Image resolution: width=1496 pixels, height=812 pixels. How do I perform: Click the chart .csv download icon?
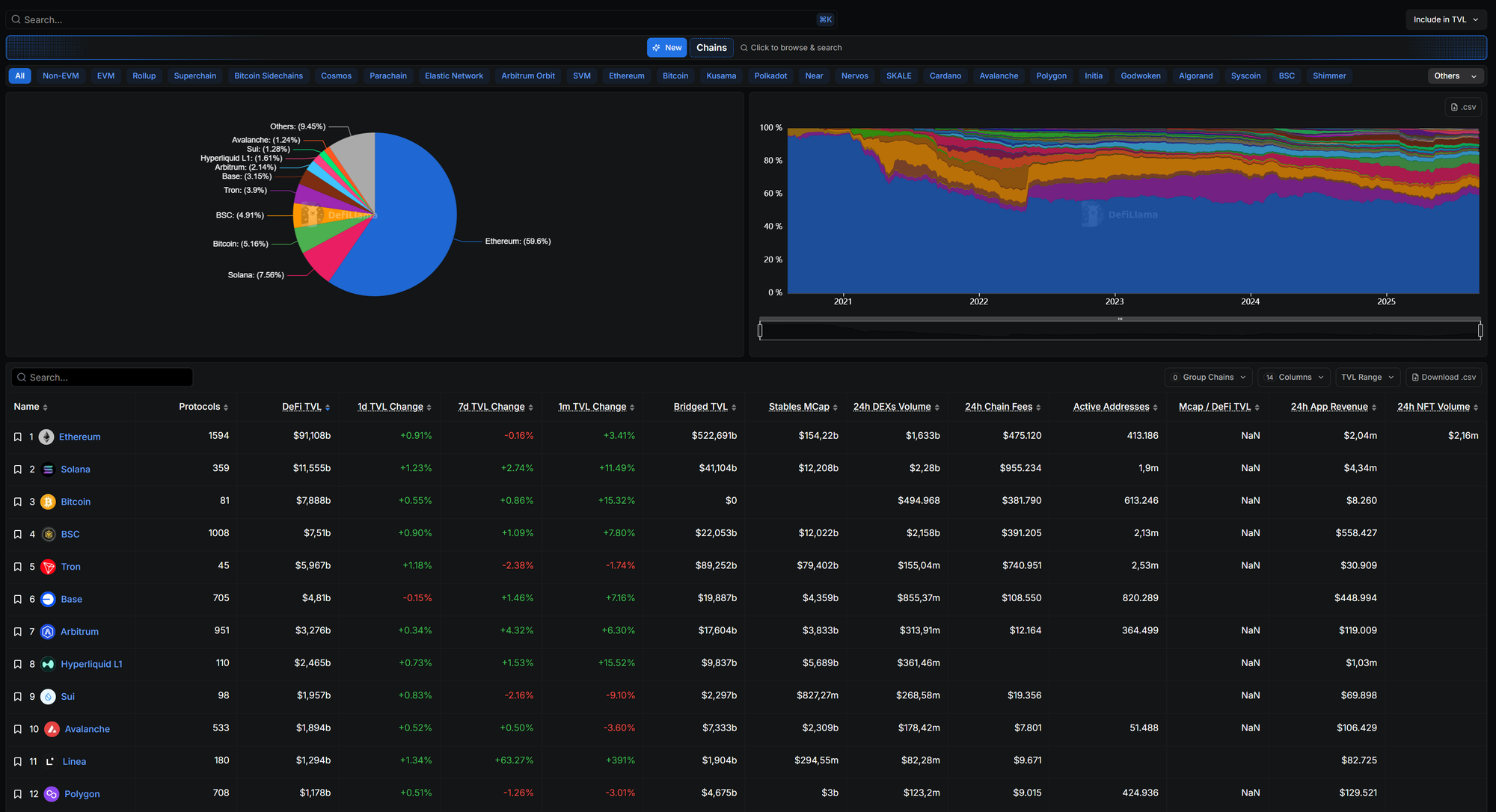[1463, 107]
